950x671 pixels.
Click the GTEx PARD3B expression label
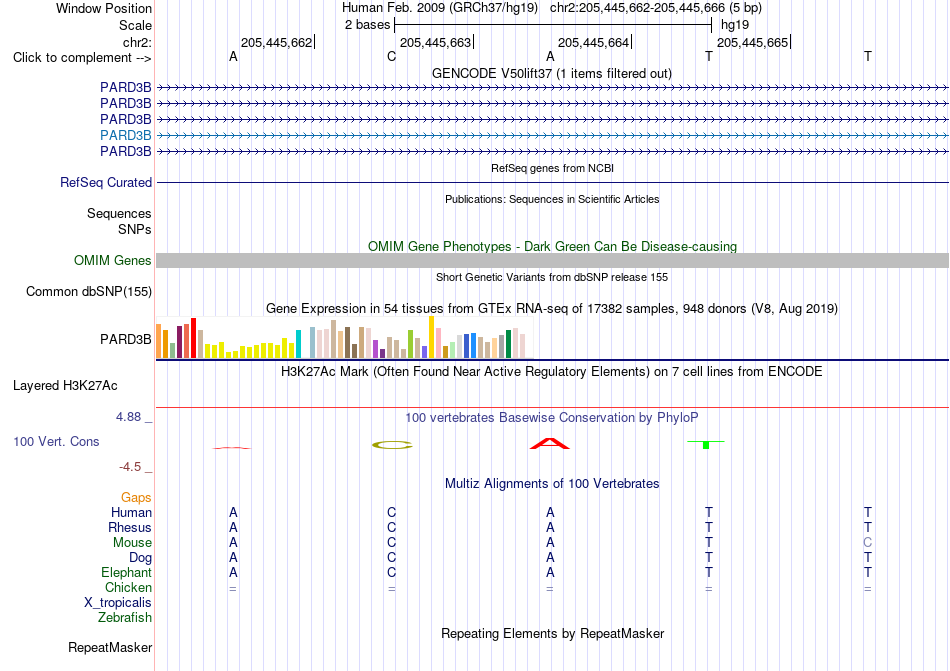click(125, 340)
